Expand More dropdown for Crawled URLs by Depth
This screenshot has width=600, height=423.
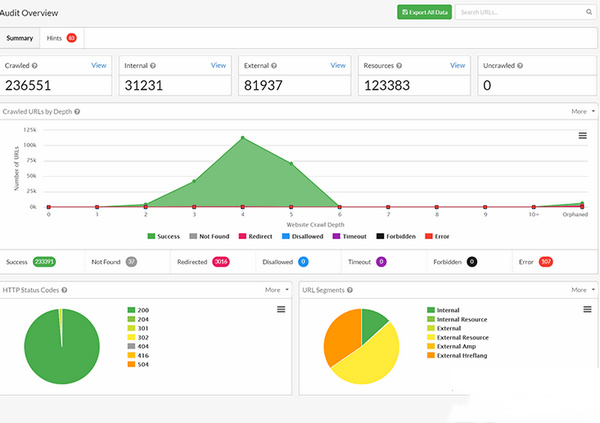coord(583,112)
